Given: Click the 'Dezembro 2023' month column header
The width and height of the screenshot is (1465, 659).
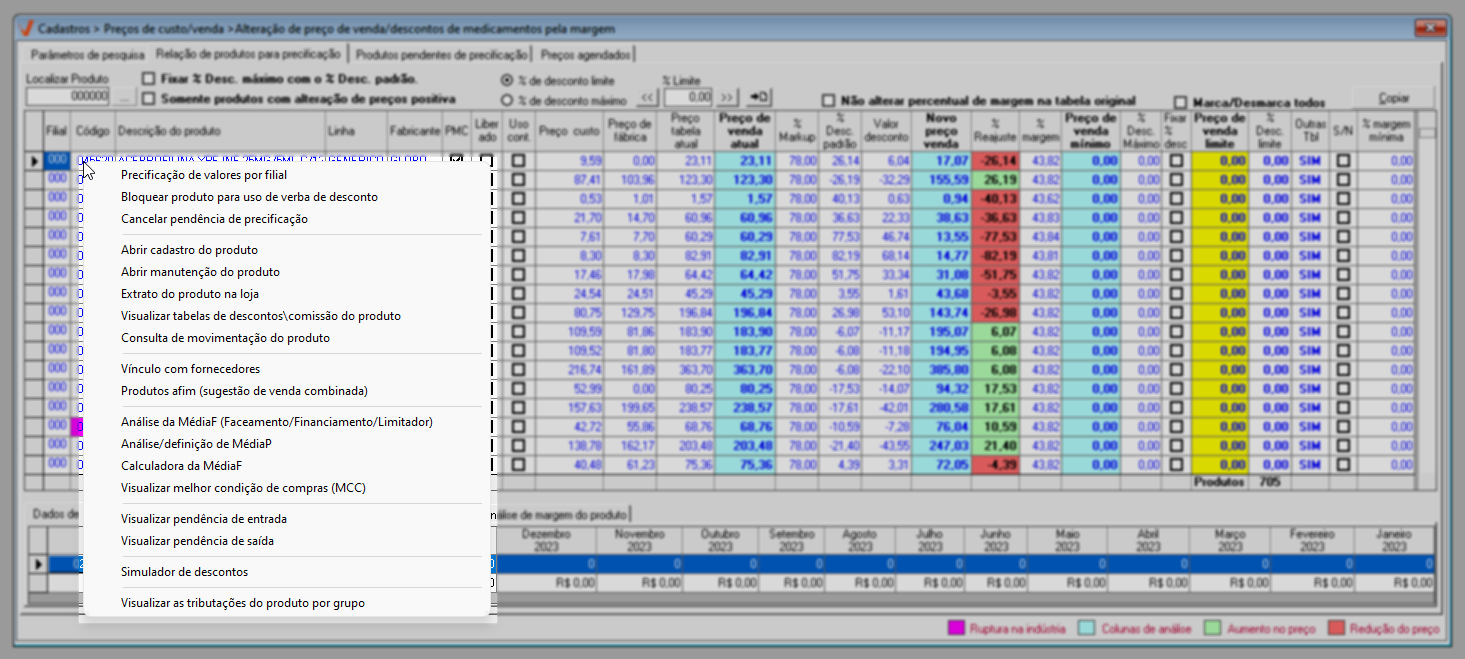Looking at the screenshot, I should 548,540.
